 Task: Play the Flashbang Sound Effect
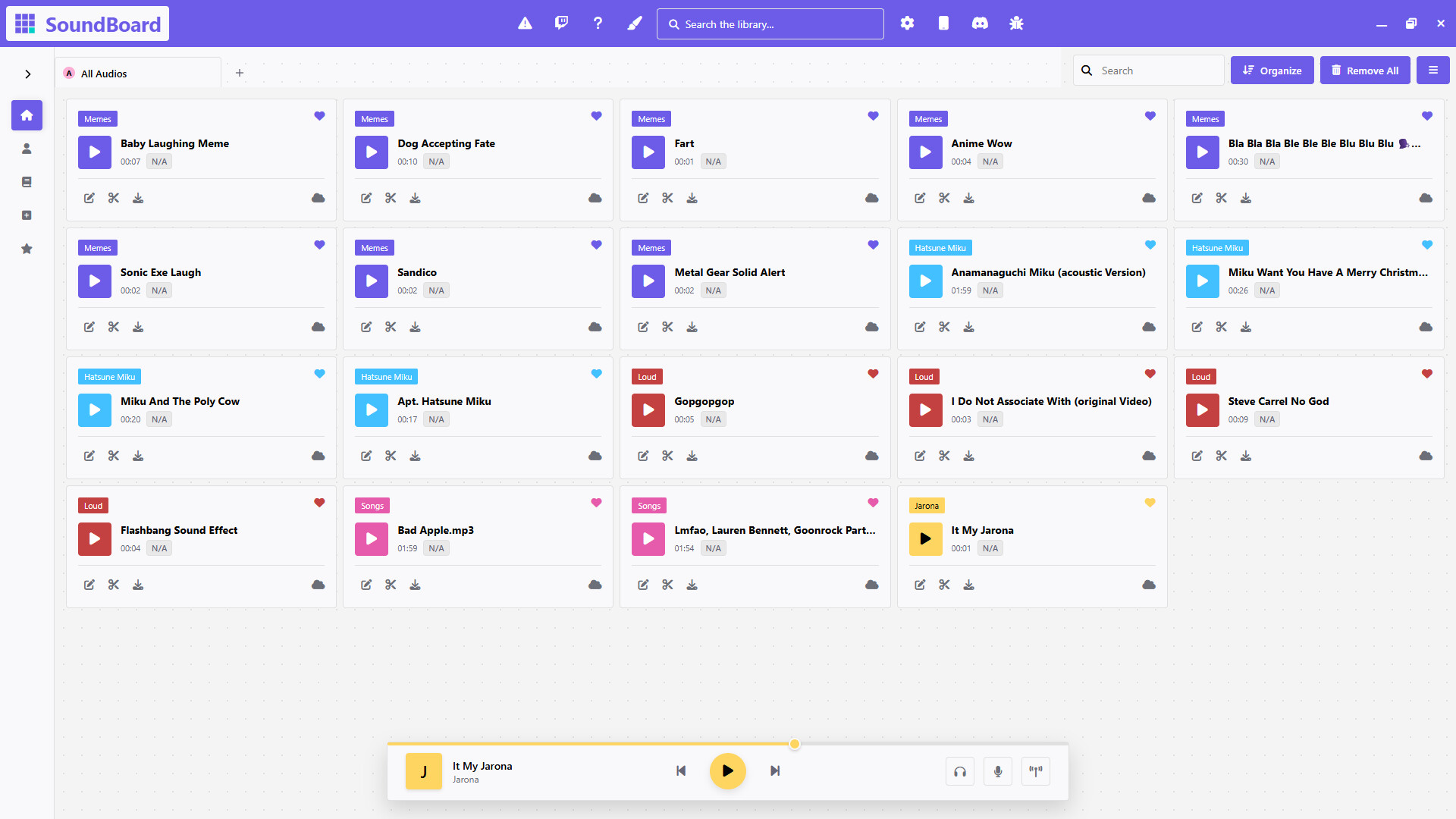[x=95, y=539]
